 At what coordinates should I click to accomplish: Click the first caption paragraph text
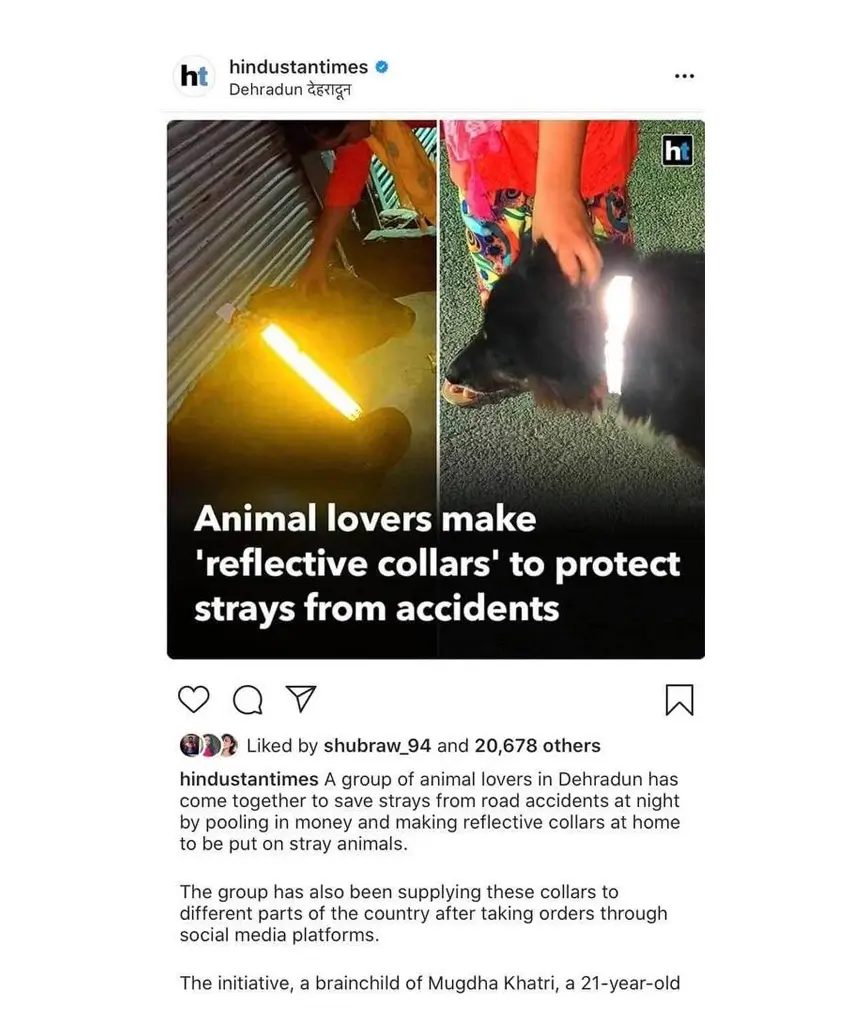[430, 812]
